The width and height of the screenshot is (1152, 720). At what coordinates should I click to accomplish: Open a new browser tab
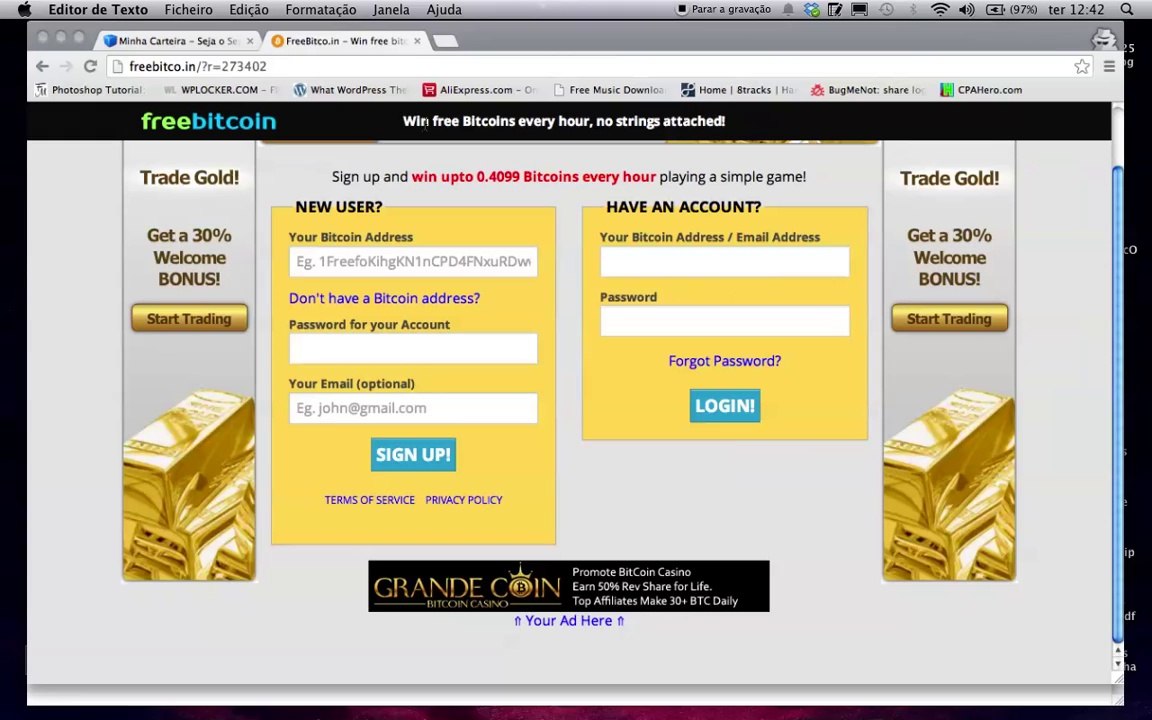coord(445,41)
